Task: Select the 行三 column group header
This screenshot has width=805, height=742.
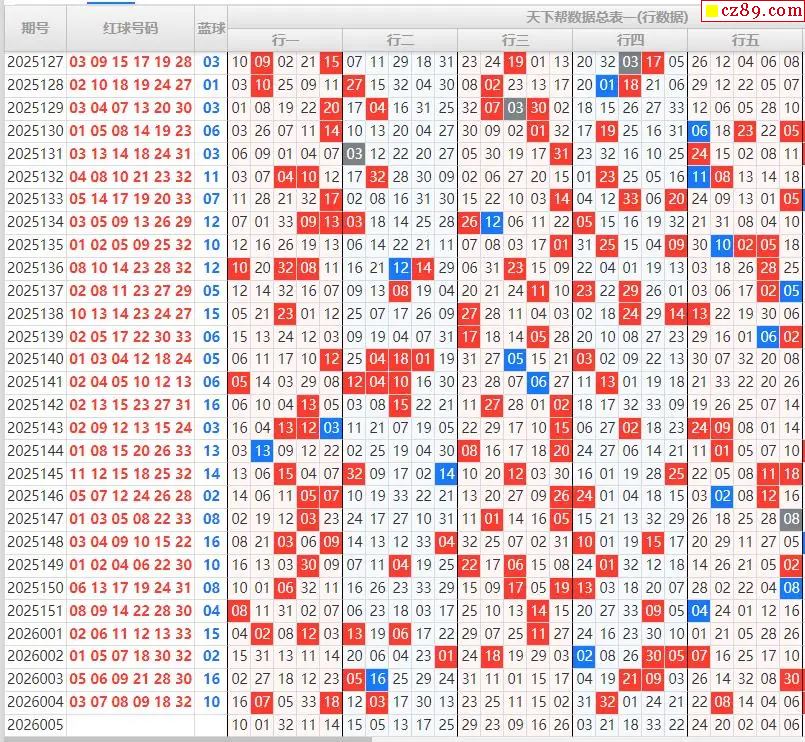Action: [515, 40]
